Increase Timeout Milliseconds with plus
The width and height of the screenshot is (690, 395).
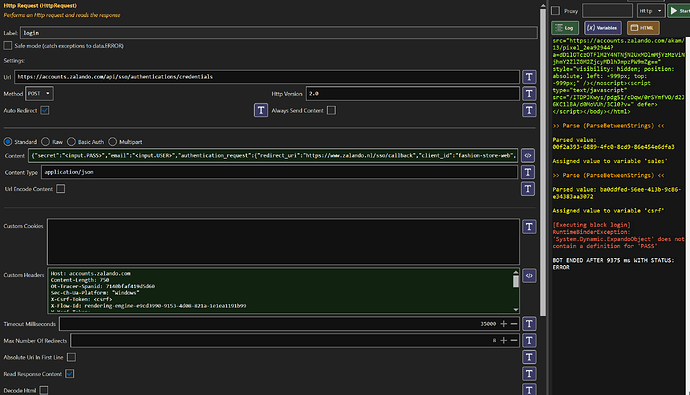(x=504, y=324)
